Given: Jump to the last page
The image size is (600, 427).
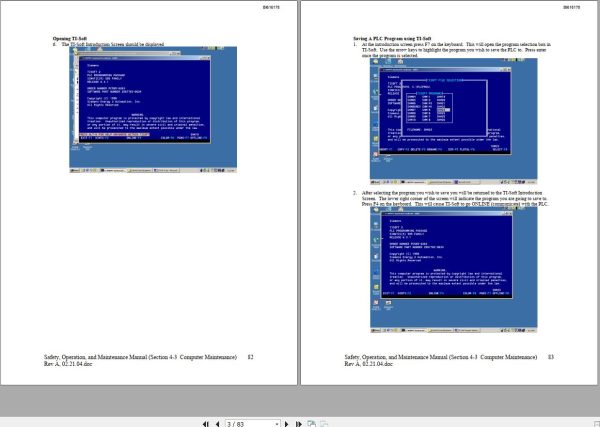Looking at the screenshot, I should [x=298, y=424].
